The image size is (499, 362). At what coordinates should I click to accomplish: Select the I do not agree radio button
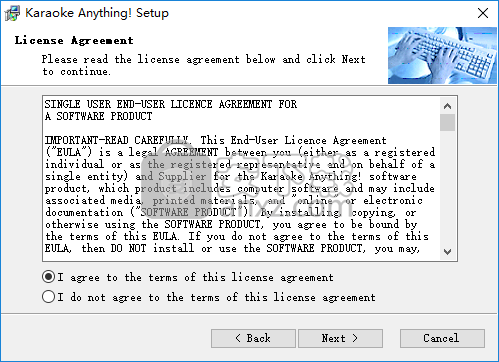49,297
